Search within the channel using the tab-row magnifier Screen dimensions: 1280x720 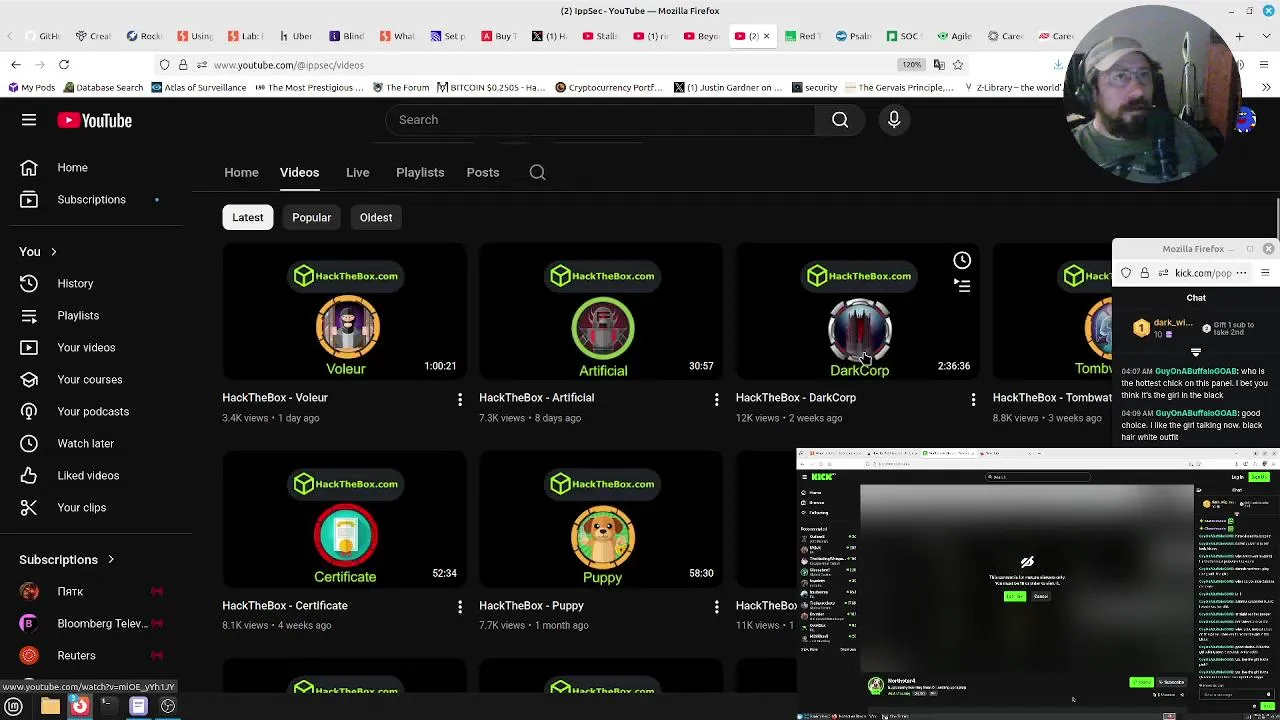[537, 172]
